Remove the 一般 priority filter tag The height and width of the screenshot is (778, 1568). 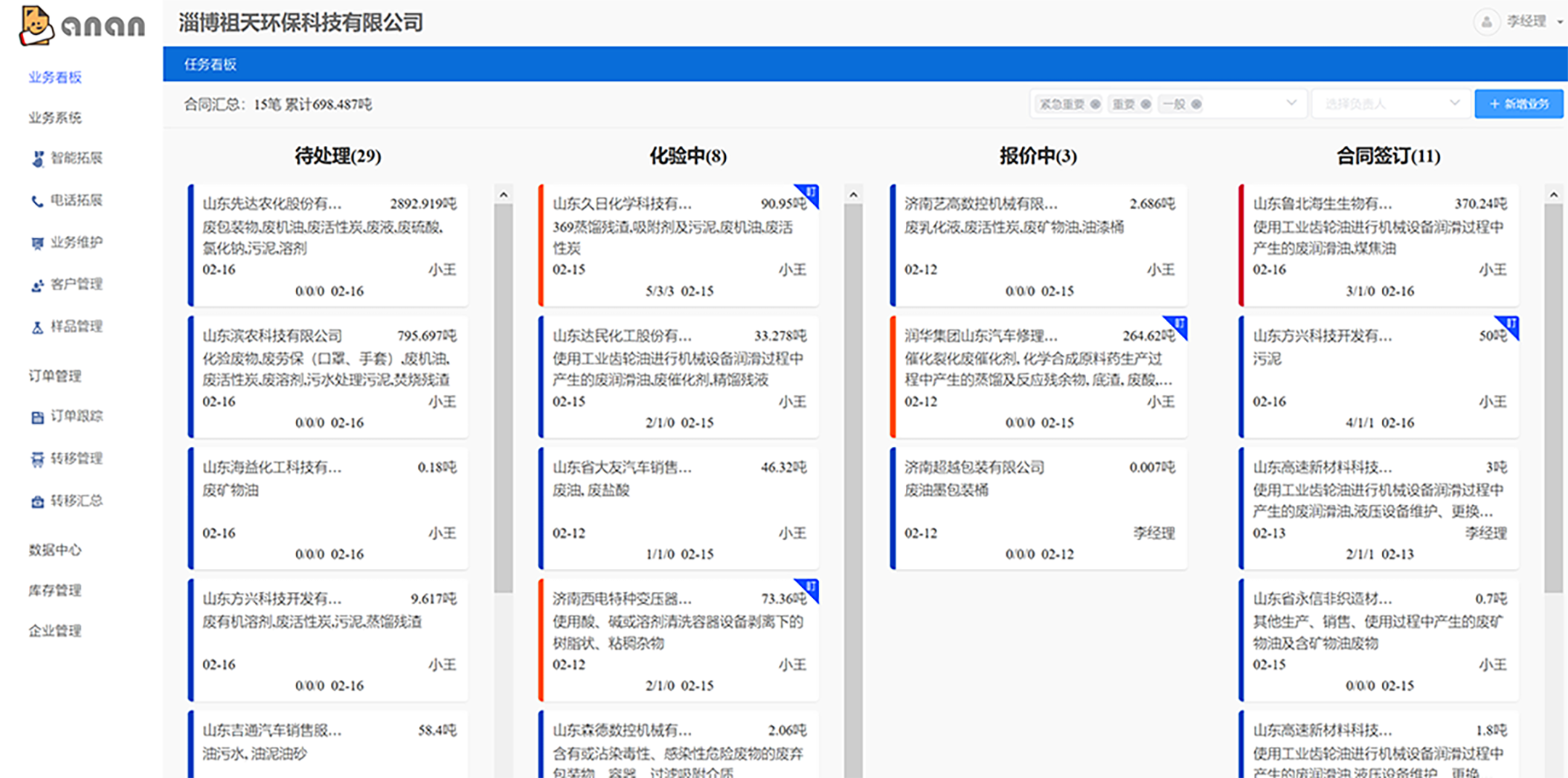[1196, 105]
